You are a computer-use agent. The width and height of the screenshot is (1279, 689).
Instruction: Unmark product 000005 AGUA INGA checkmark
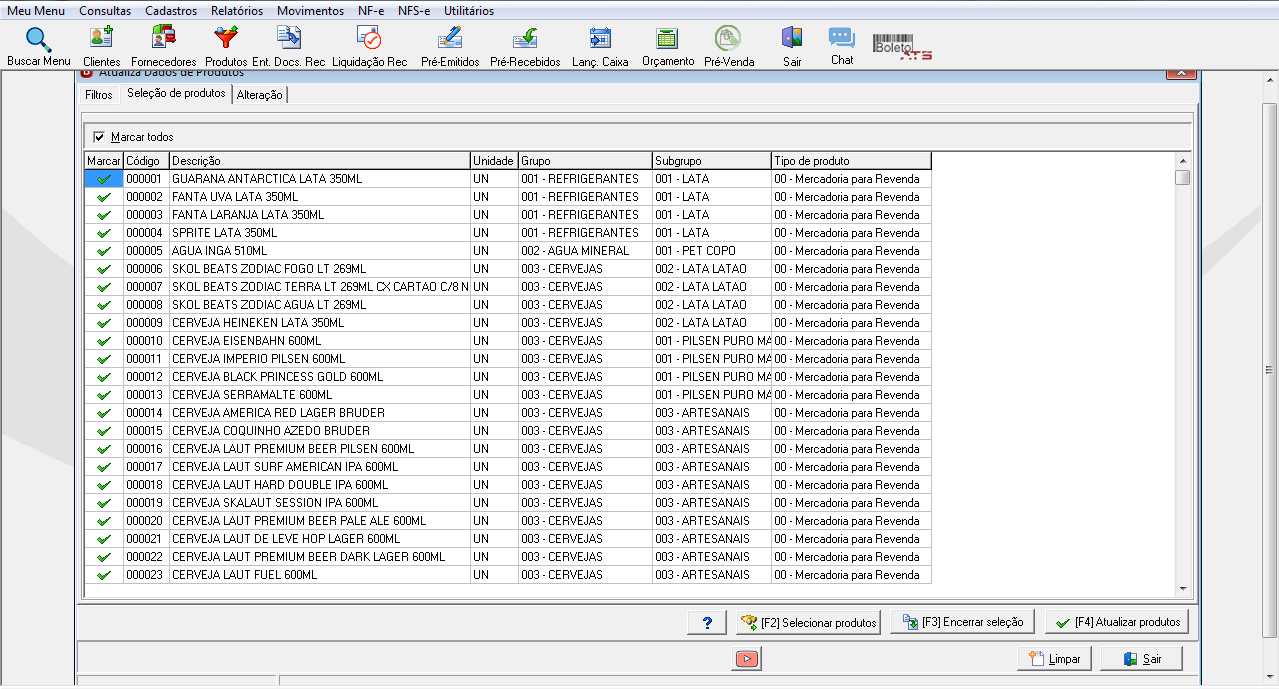(x=103, y=251)
